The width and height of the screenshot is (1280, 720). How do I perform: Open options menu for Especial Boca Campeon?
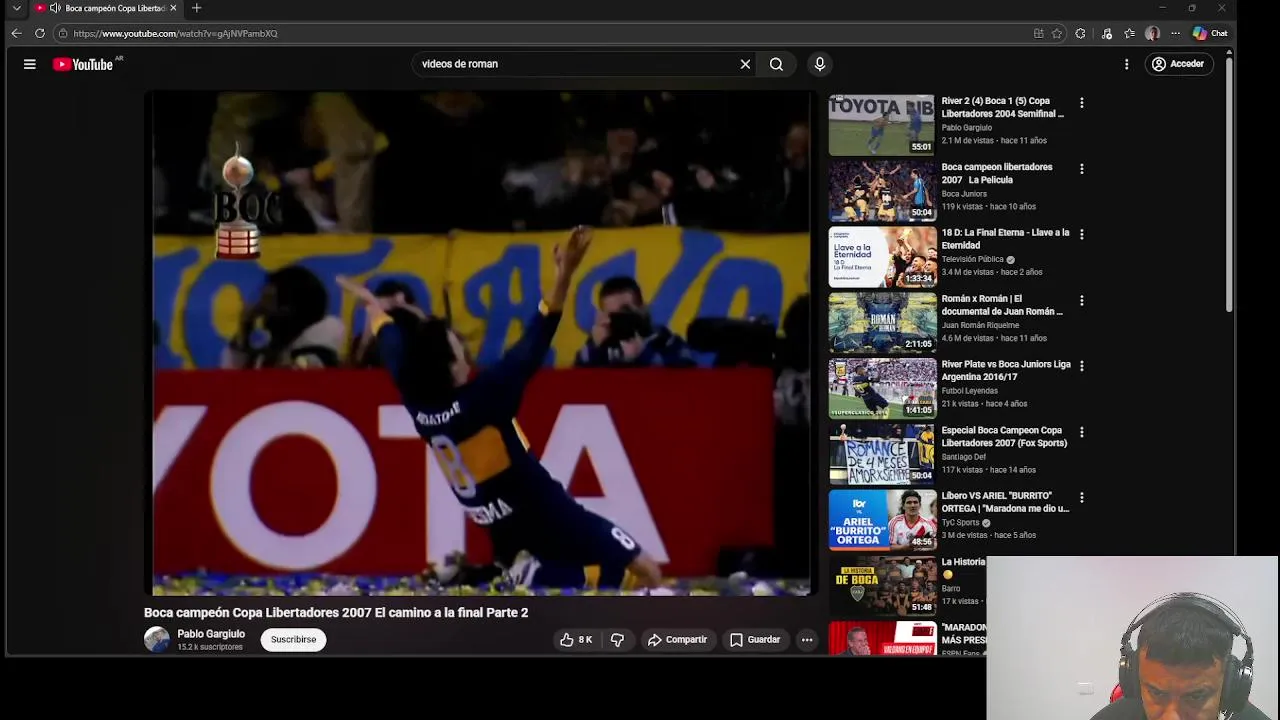[x=1081, y=432]
